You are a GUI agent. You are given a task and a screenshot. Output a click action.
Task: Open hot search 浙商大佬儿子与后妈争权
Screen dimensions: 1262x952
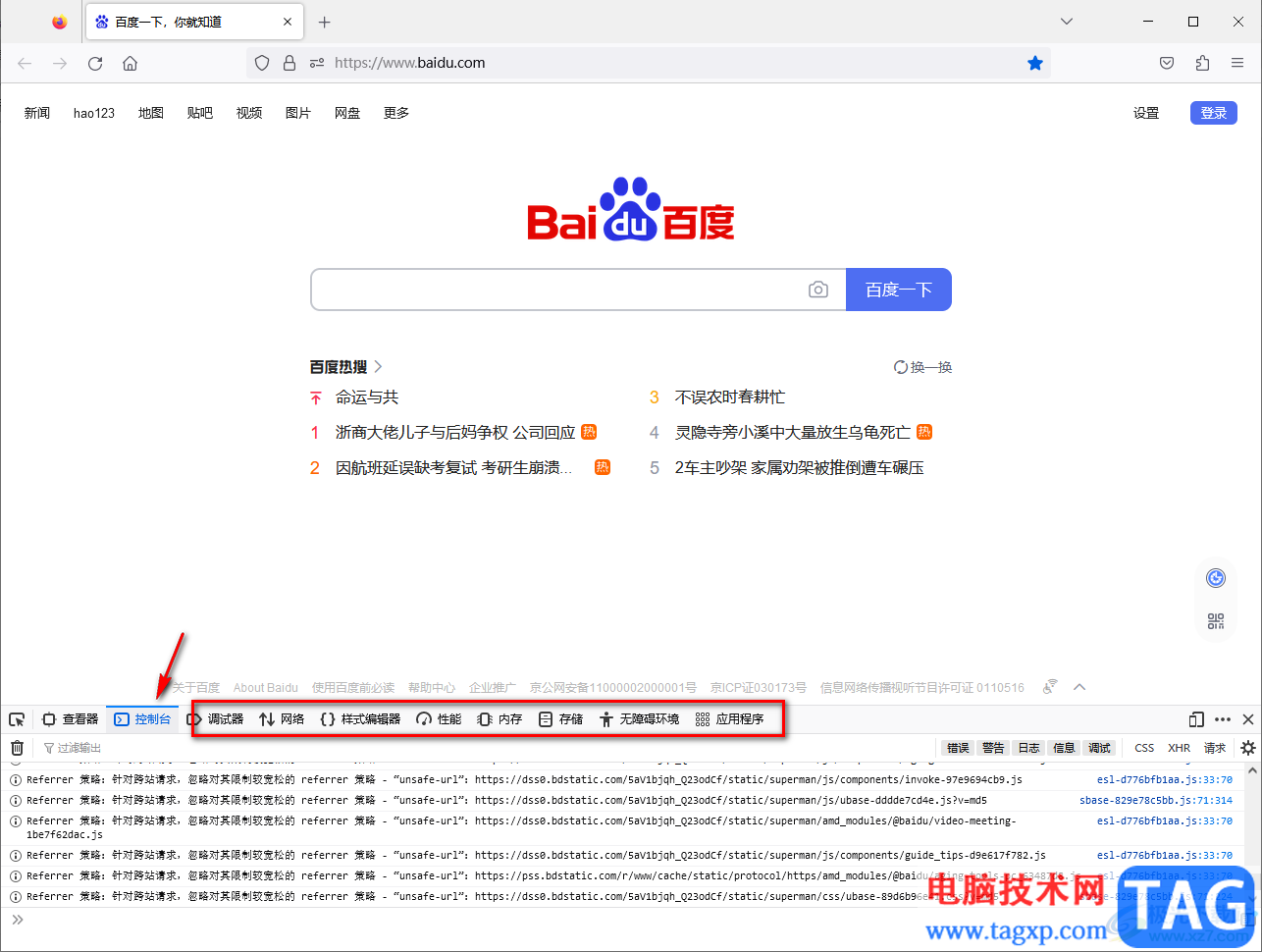click(x=455, y=433)
